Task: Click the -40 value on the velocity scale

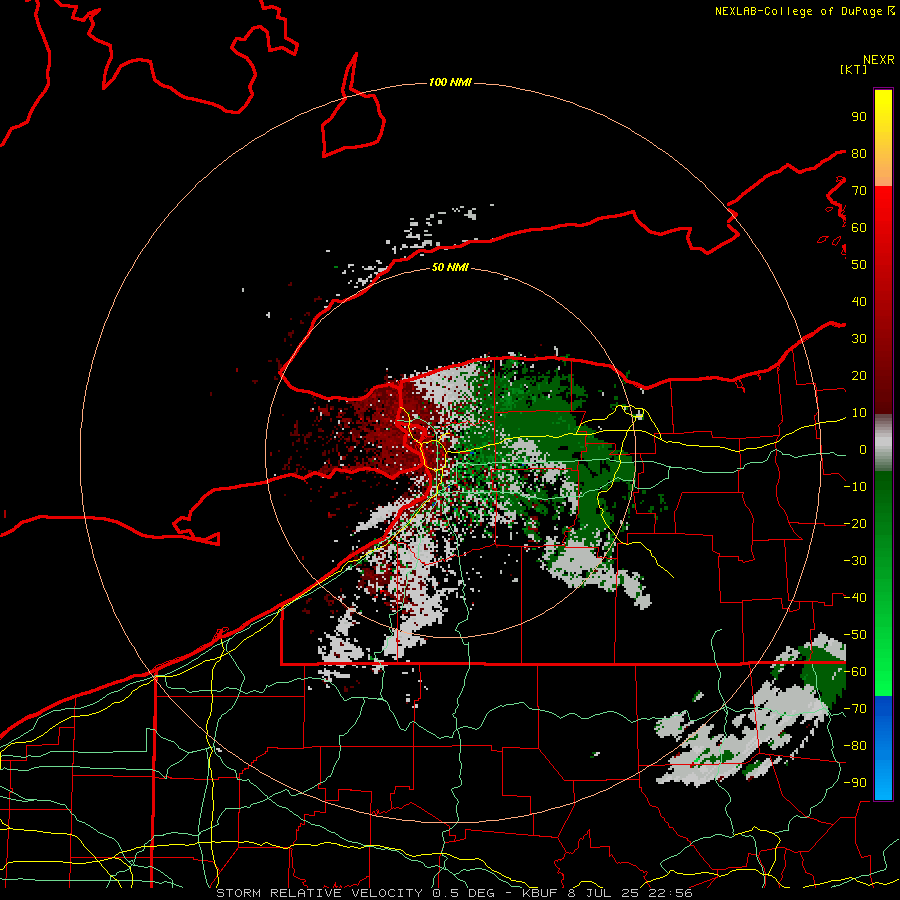Action: pyautogui.click(x=855, y=598)
